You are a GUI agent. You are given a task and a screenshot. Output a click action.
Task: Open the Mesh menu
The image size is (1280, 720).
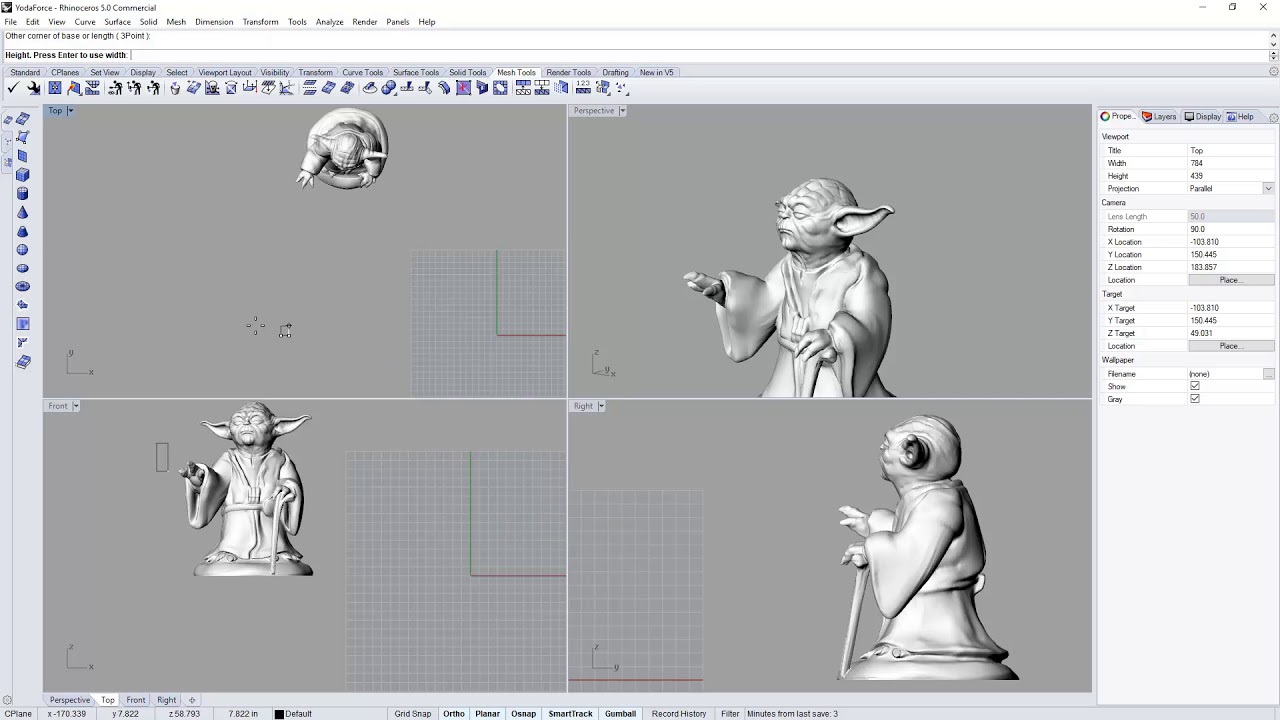point(176,22)
